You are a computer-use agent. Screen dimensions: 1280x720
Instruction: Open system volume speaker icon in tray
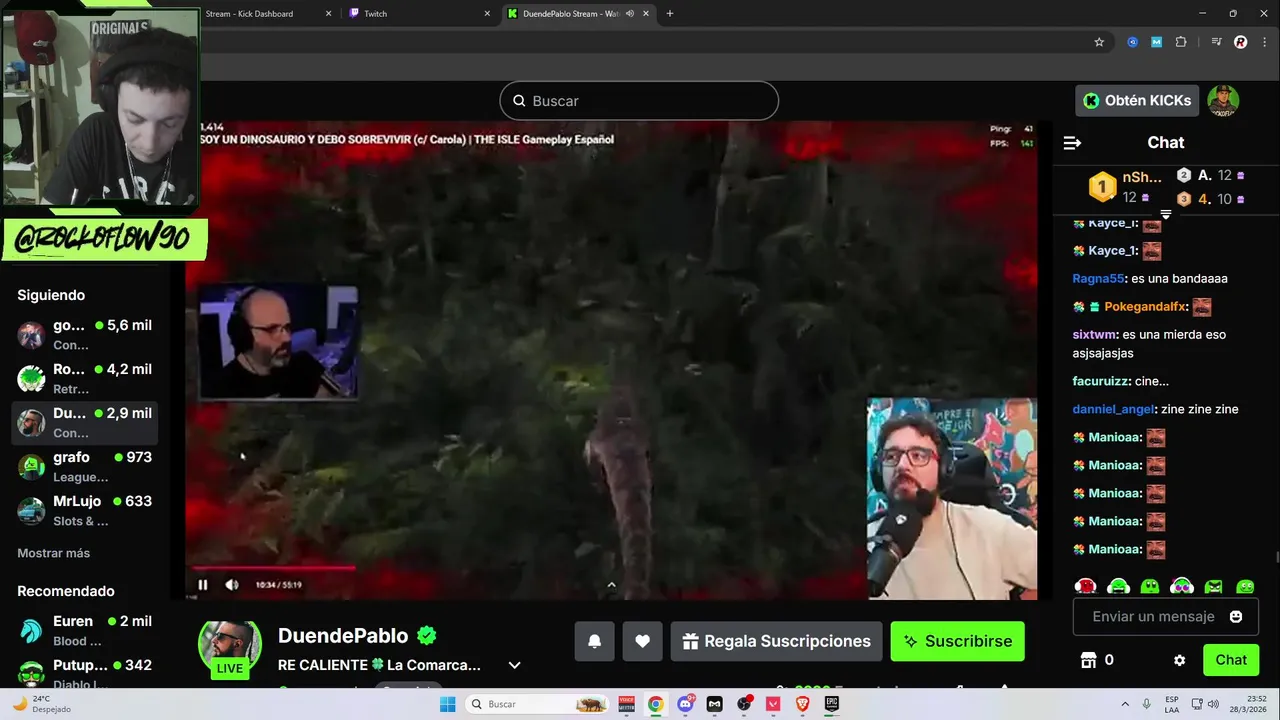(1213, 704)
